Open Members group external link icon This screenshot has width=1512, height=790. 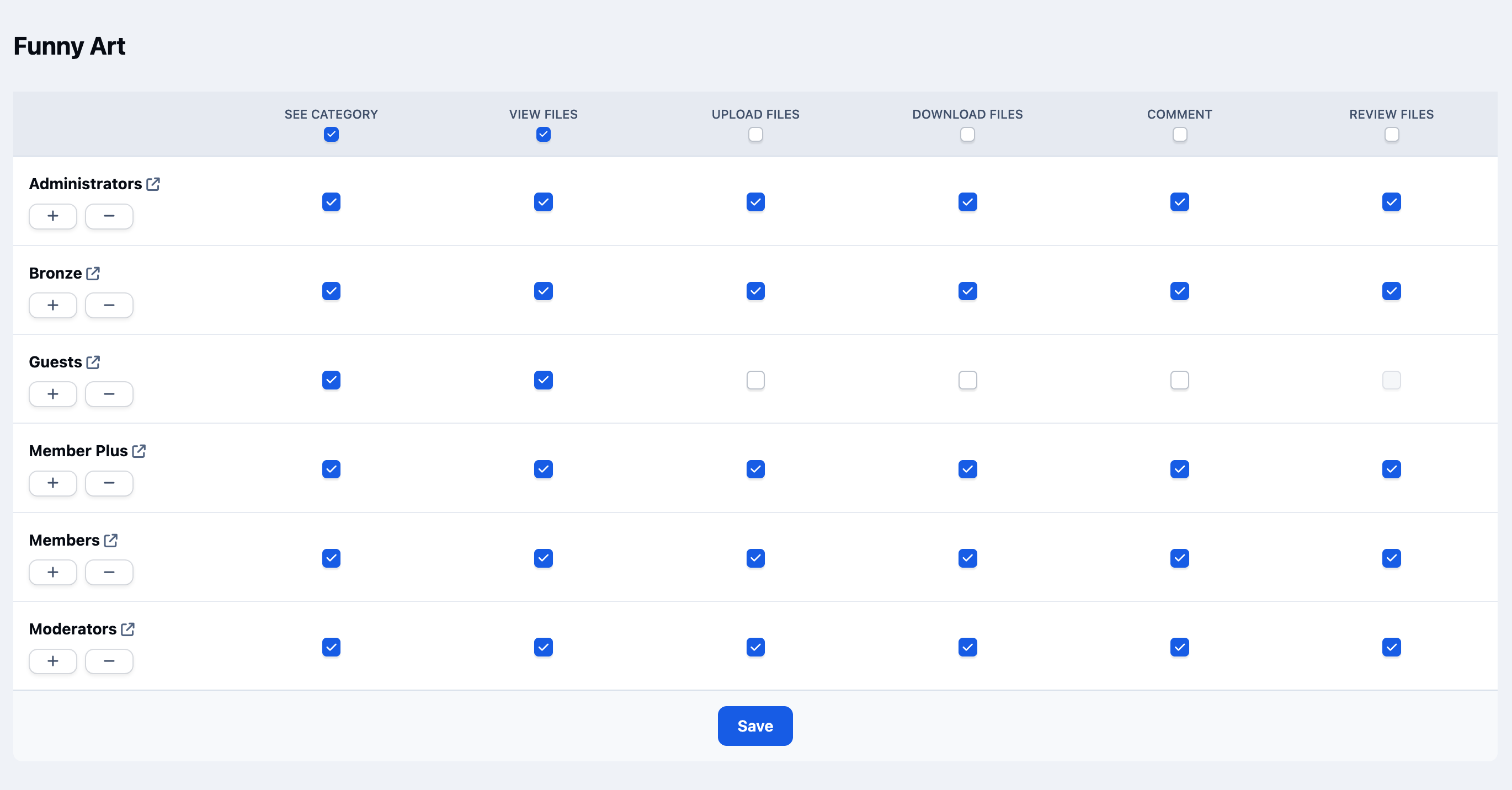coord(110,541)
